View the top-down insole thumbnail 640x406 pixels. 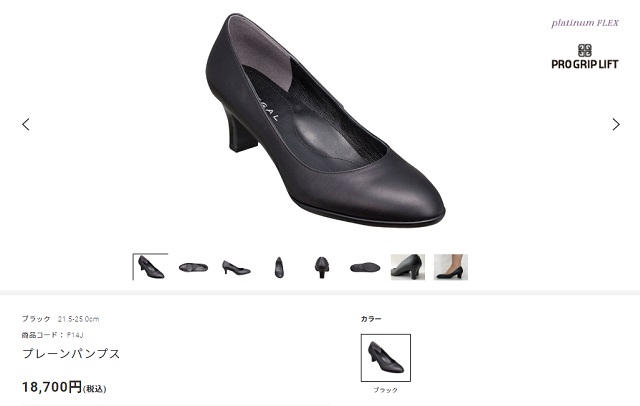[193, 267]
